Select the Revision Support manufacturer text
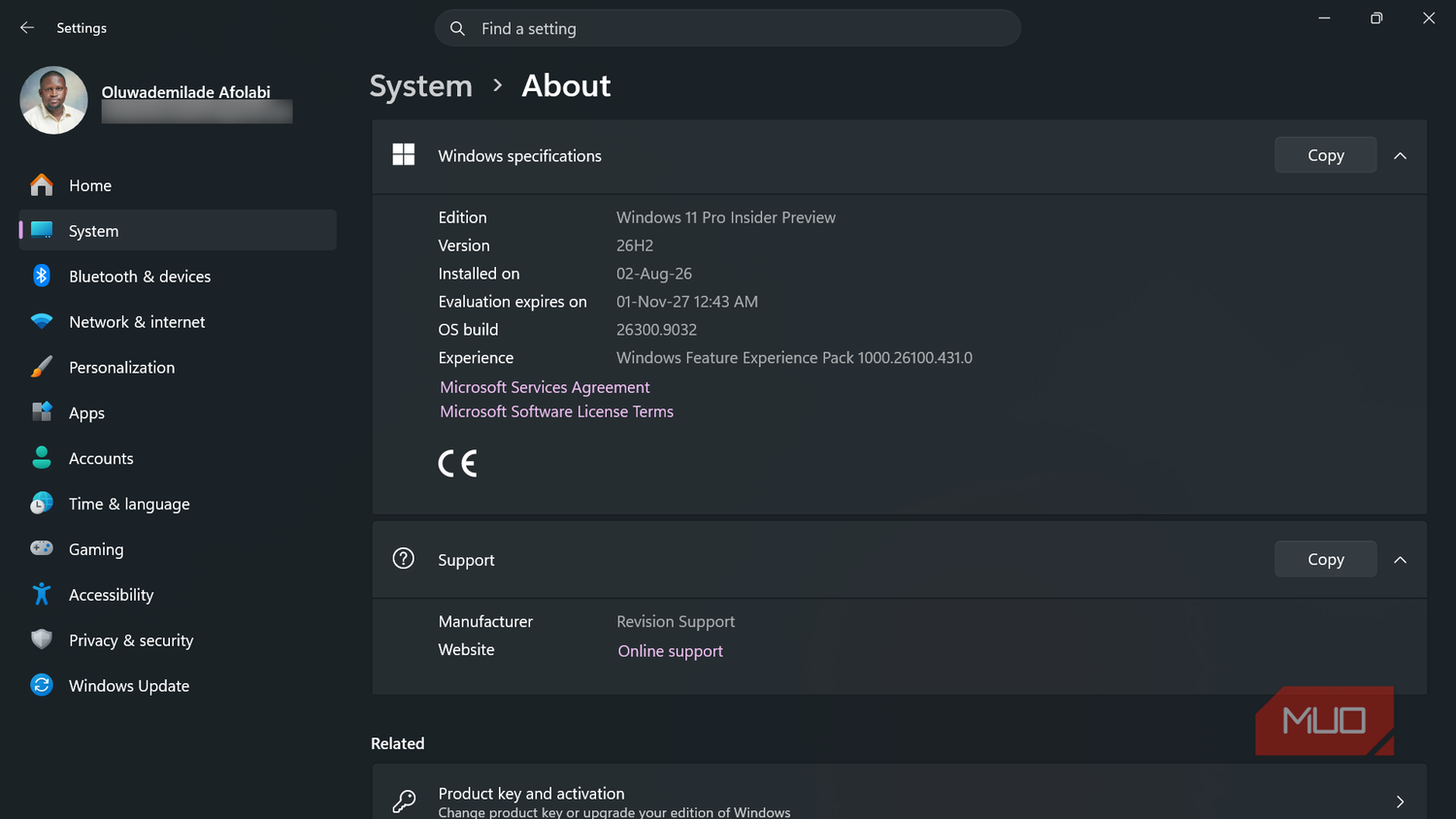Viewport: 1456px width, 819px height. coord(676,622)
